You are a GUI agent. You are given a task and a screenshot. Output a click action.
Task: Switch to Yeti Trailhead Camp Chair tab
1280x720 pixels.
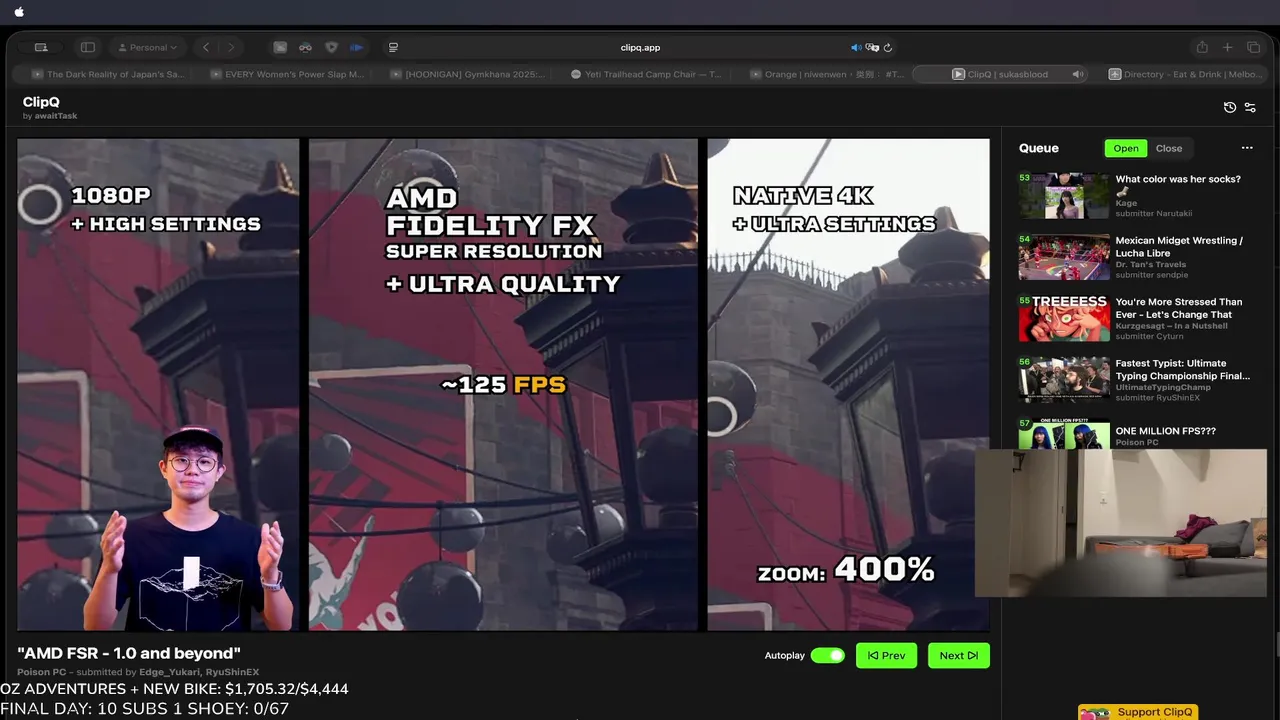[645, 74]
